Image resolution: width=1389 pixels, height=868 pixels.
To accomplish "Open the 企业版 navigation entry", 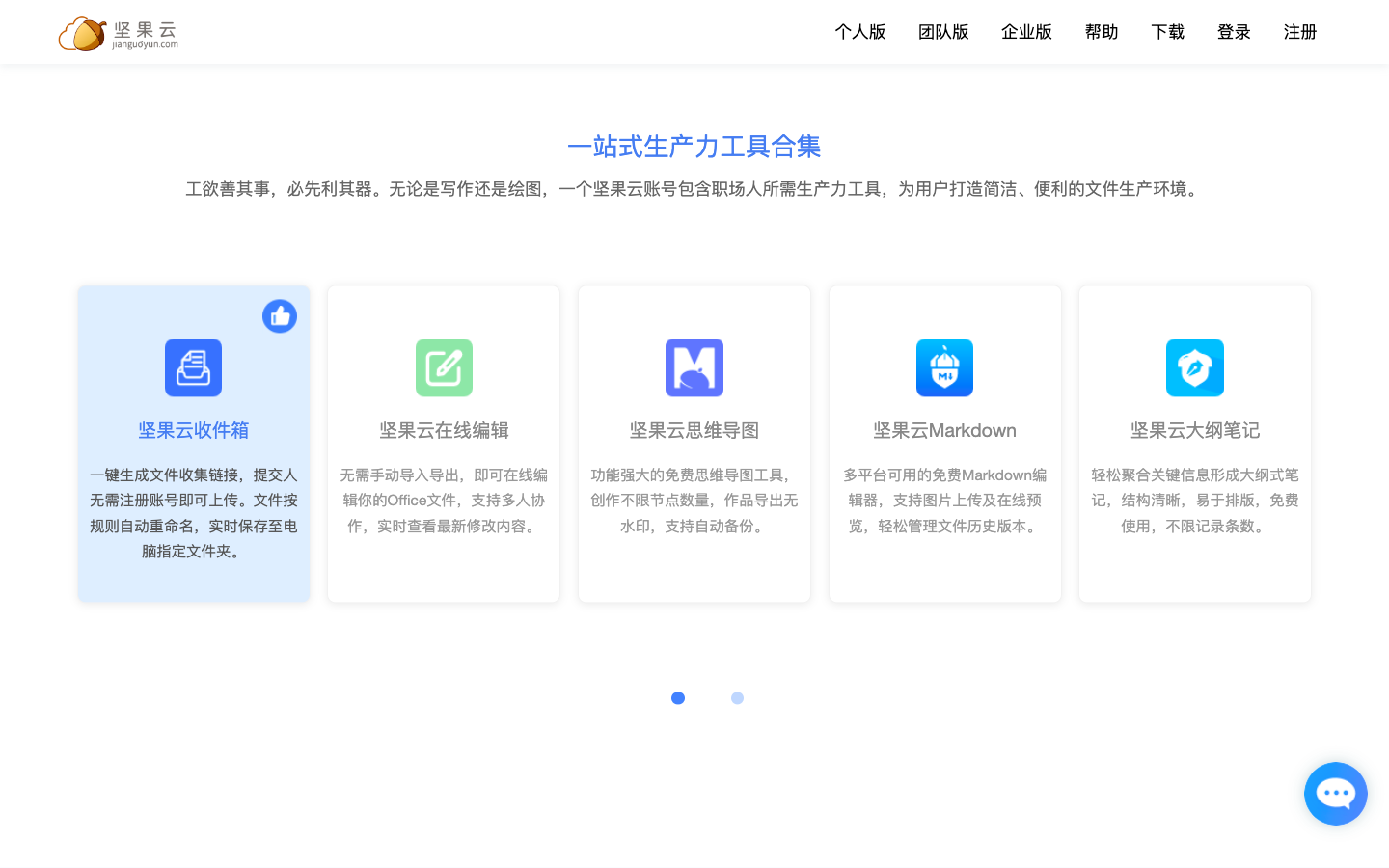I will point(1026,32).
